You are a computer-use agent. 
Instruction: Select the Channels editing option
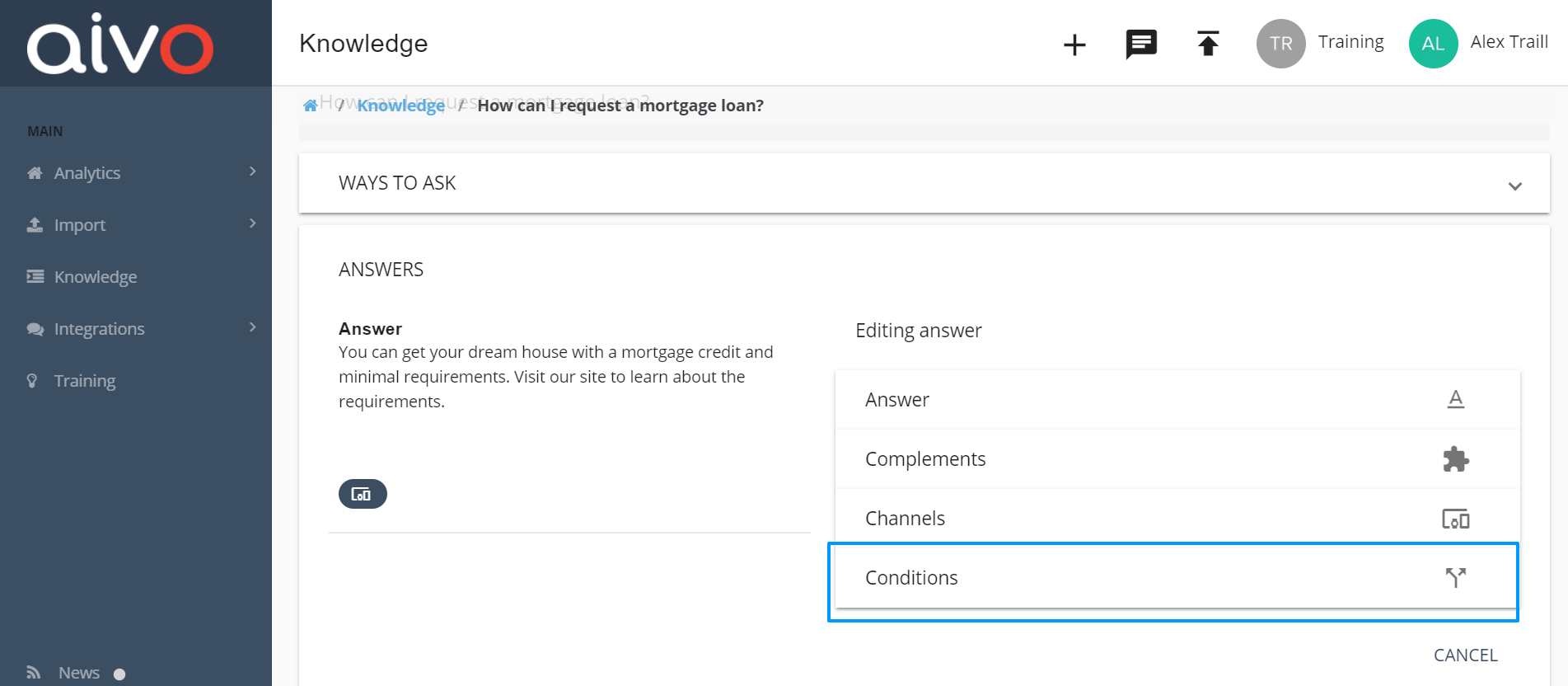pos(1177,519)
